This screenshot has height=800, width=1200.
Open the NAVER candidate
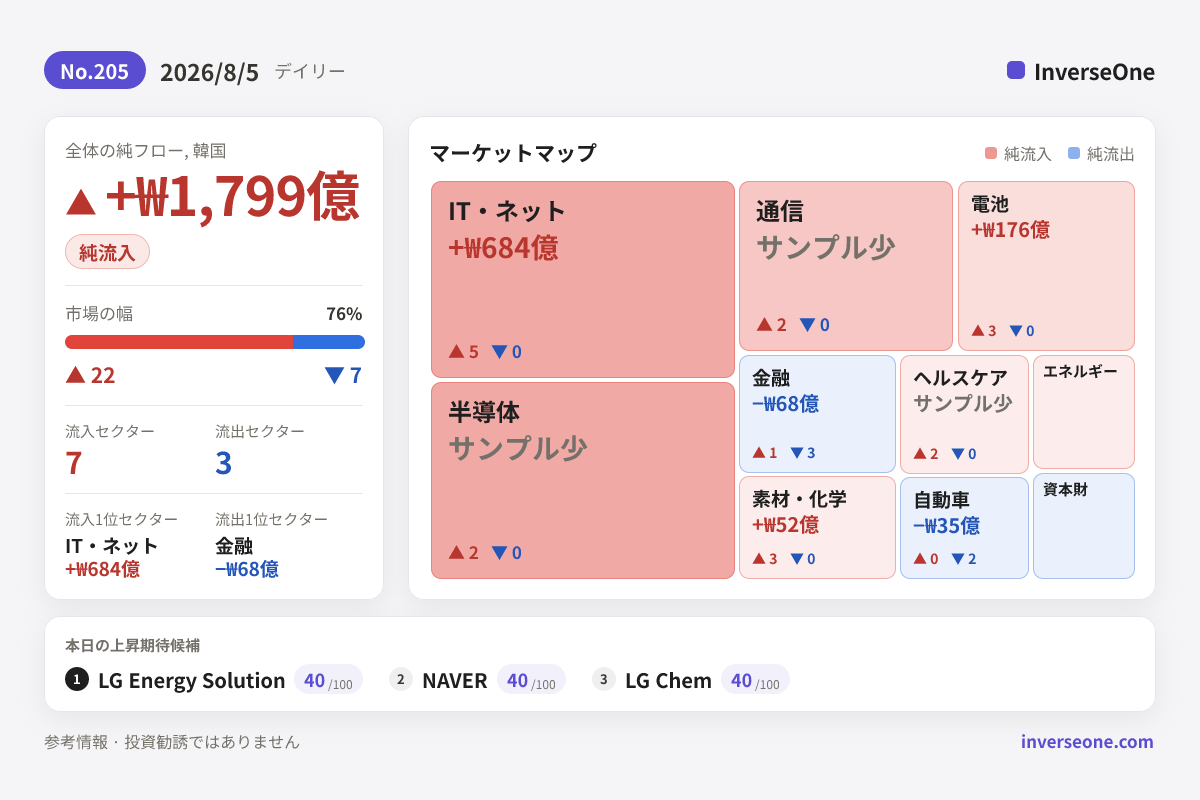(x=455, y=680)
